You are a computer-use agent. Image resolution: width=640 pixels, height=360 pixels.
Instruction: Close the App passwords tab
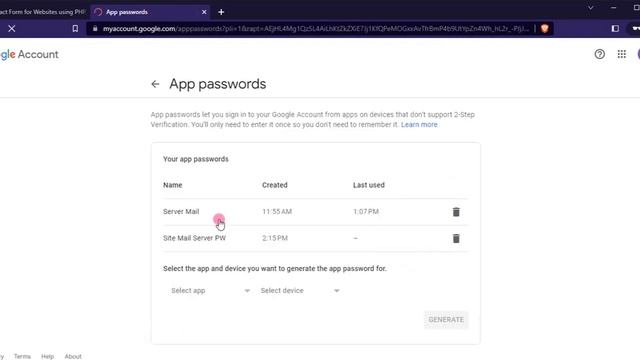204,12
